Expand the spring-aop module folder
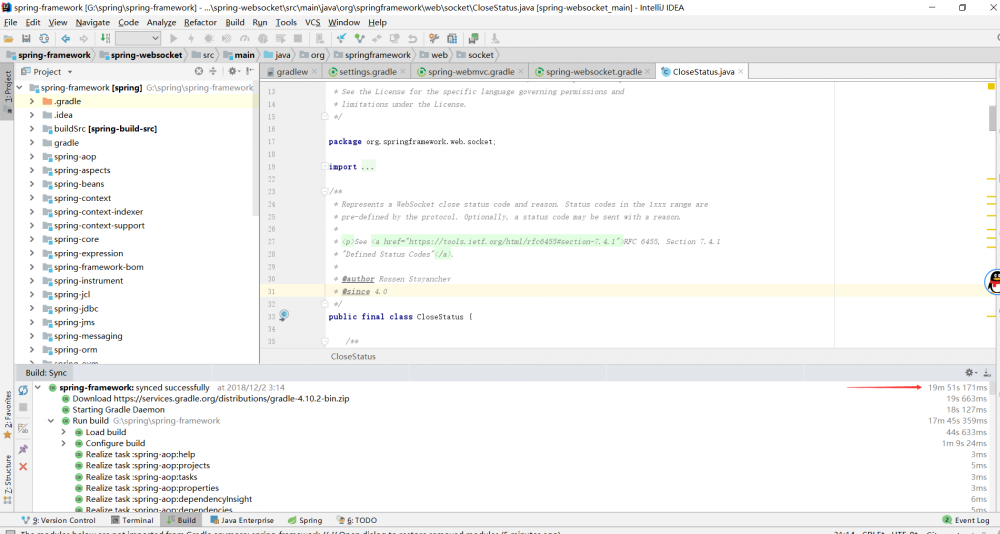The image size is (1000, 534). [32, 157]
